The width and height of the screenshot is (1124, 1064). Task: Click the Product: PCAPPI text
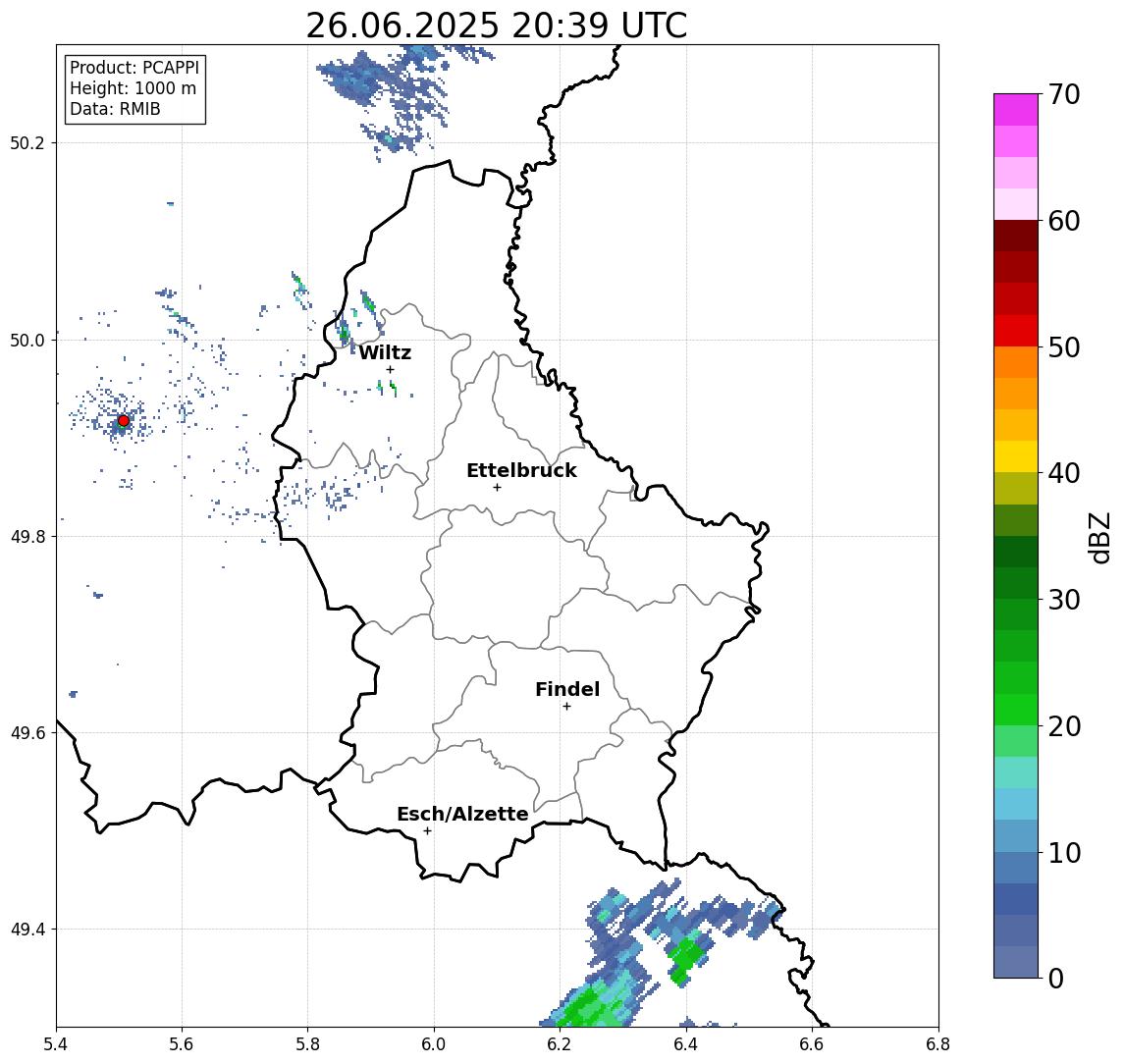(x=134, y=68)
